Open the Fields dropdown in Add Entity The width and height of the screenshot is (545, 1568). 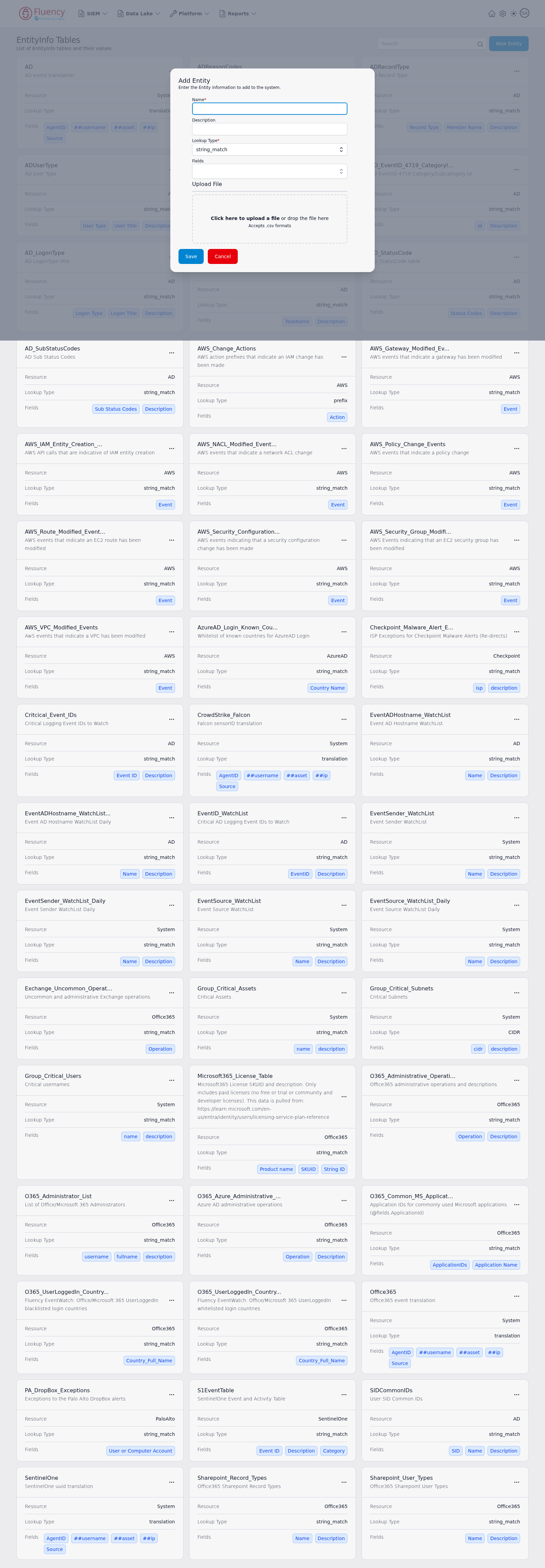[270, 171]
